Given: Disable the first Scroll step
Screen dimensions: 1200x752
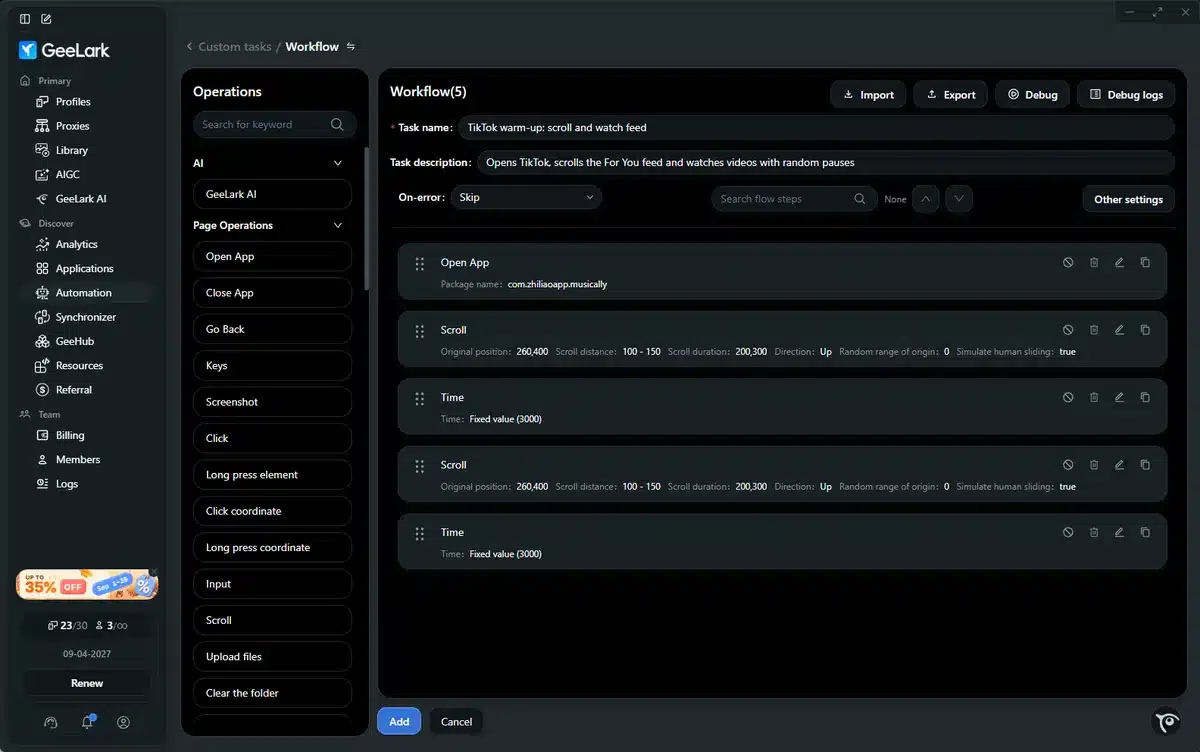Looking at the screenshot, I should coord(1068,329).
